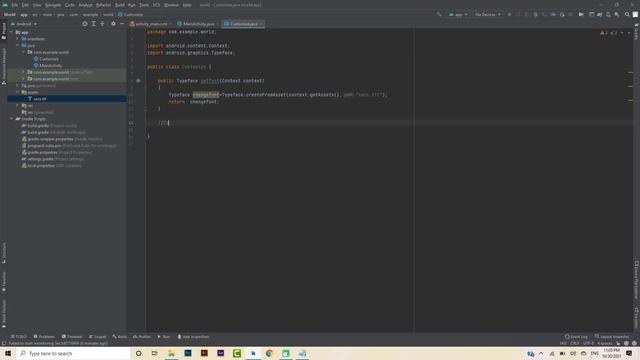Switch to activity_main.xml editor tab
Image resolution: width=640 pixels, height=360 pixels.
[x=151, y=24]
